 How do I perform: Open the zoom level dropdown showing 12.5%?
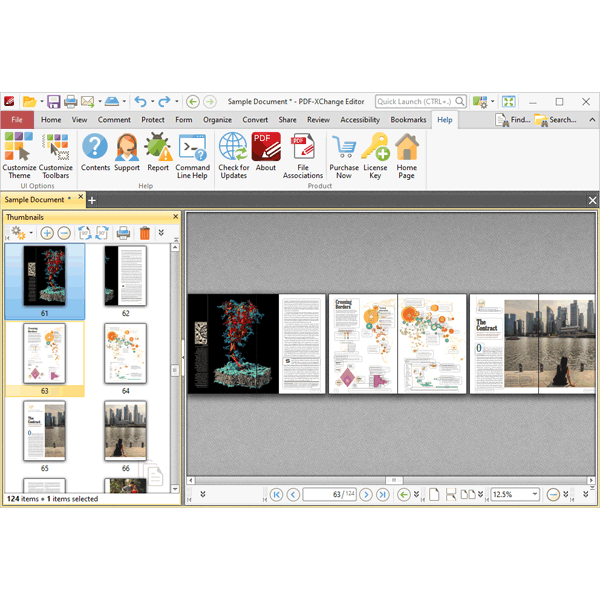tap(535, 494)
